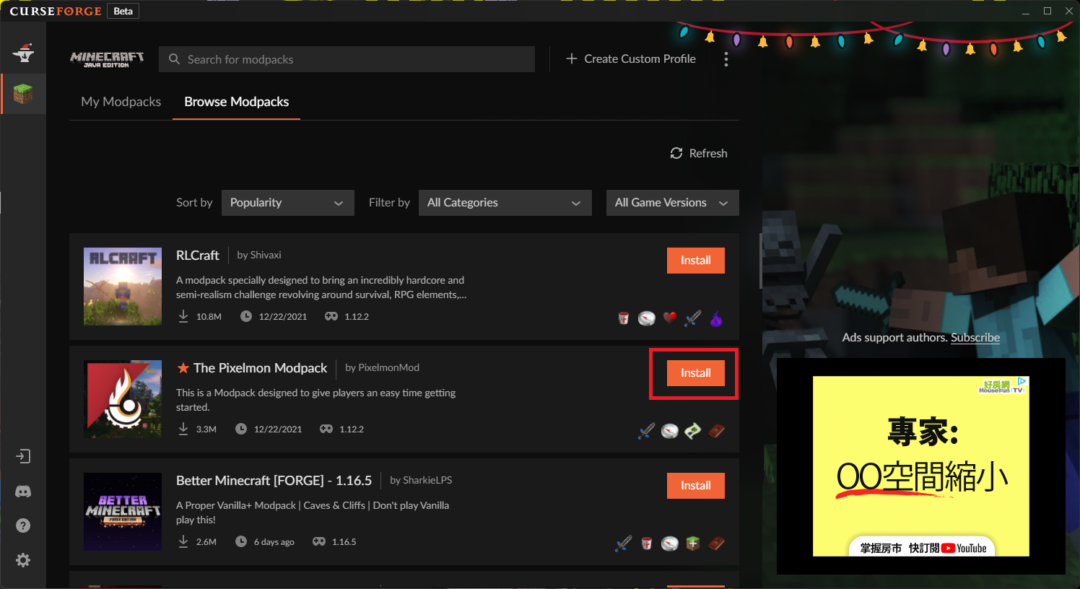The height and width of the screenshot is (589, 1080).
Task: Open the settings gear icon
Action: pyautogui.click(x=23, y=560)
